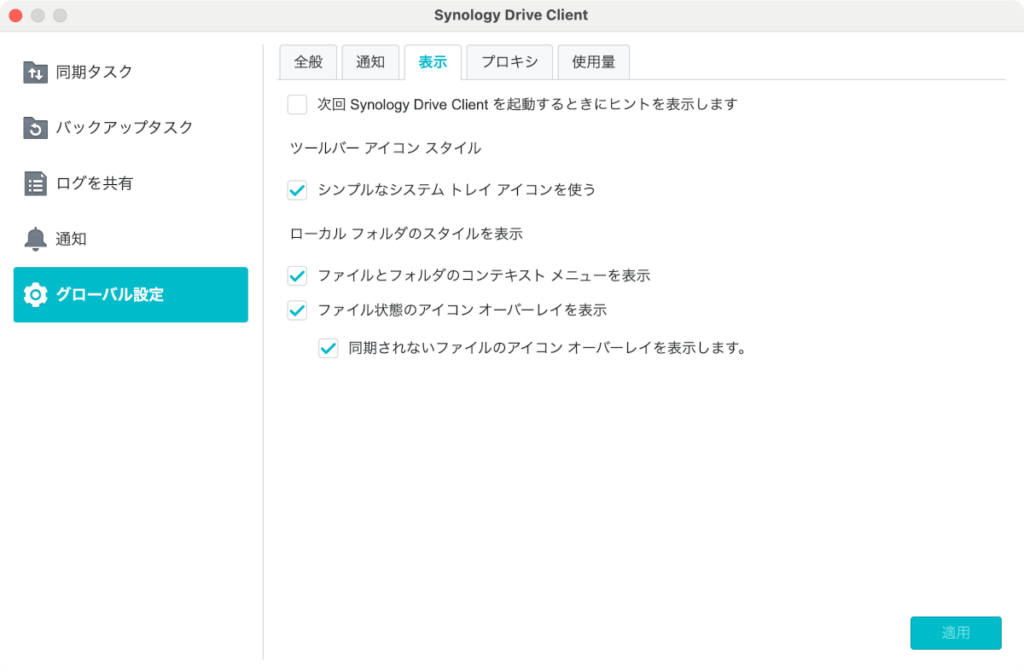Select the 表示 tab

tap(433, 62)
